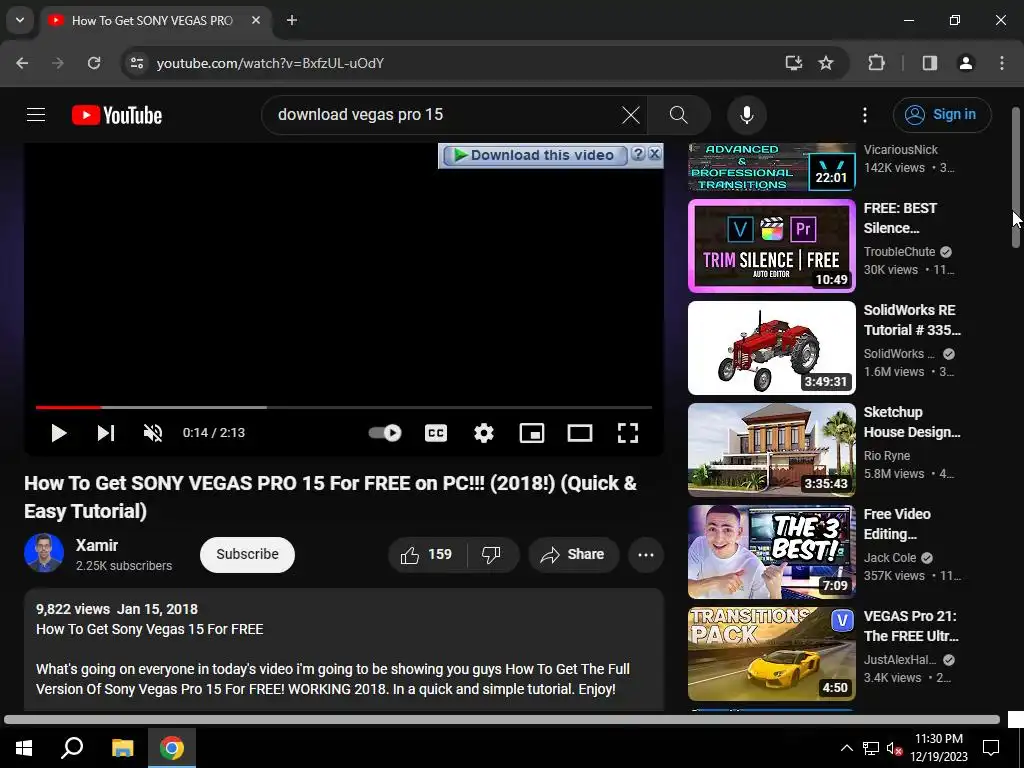The image size is (1024, 768).
Task: Open the Xamir channel avatar
Action: click(44, 553)
